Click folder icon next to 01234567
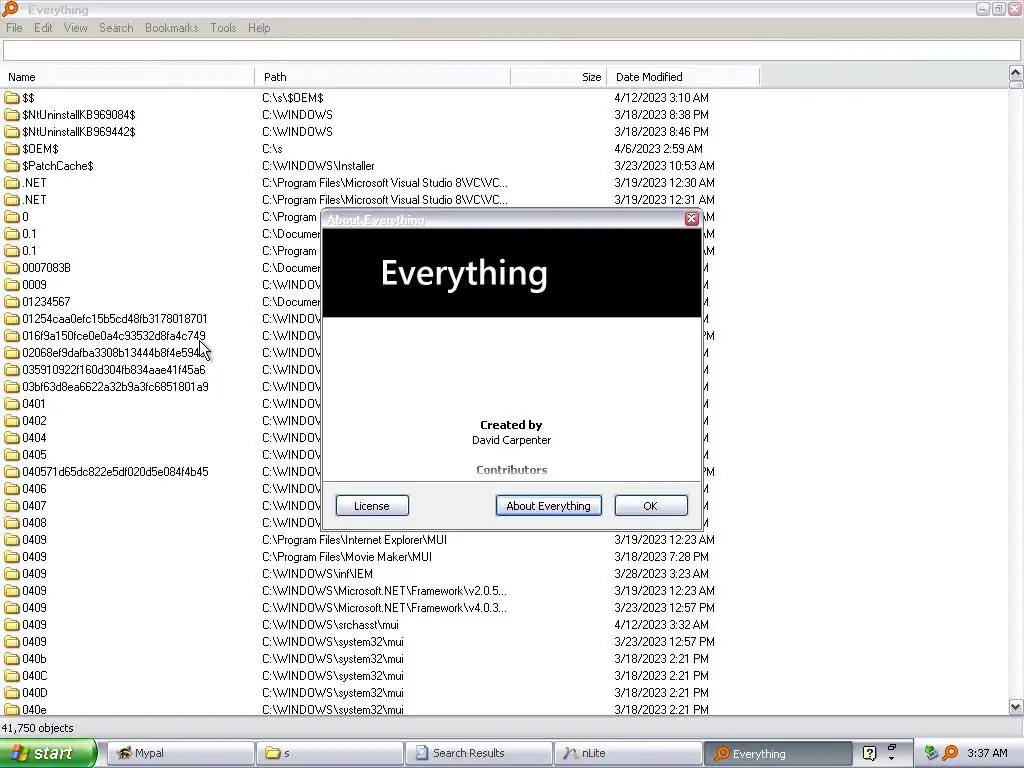Viewport: 1024px width, 768px height. tap(12, 302)
